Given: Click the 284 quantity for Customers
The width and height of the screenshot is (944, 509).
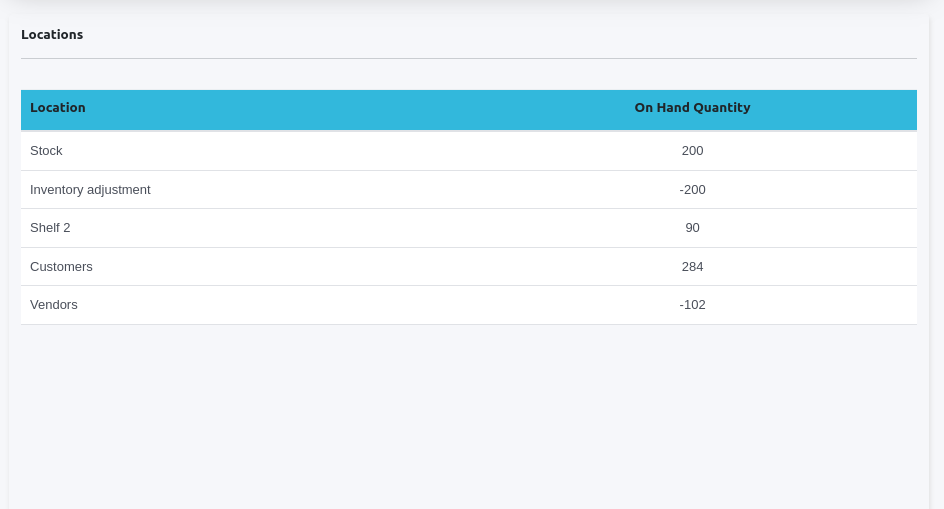Looking at the screenshot, I should [x=692, y=267].
